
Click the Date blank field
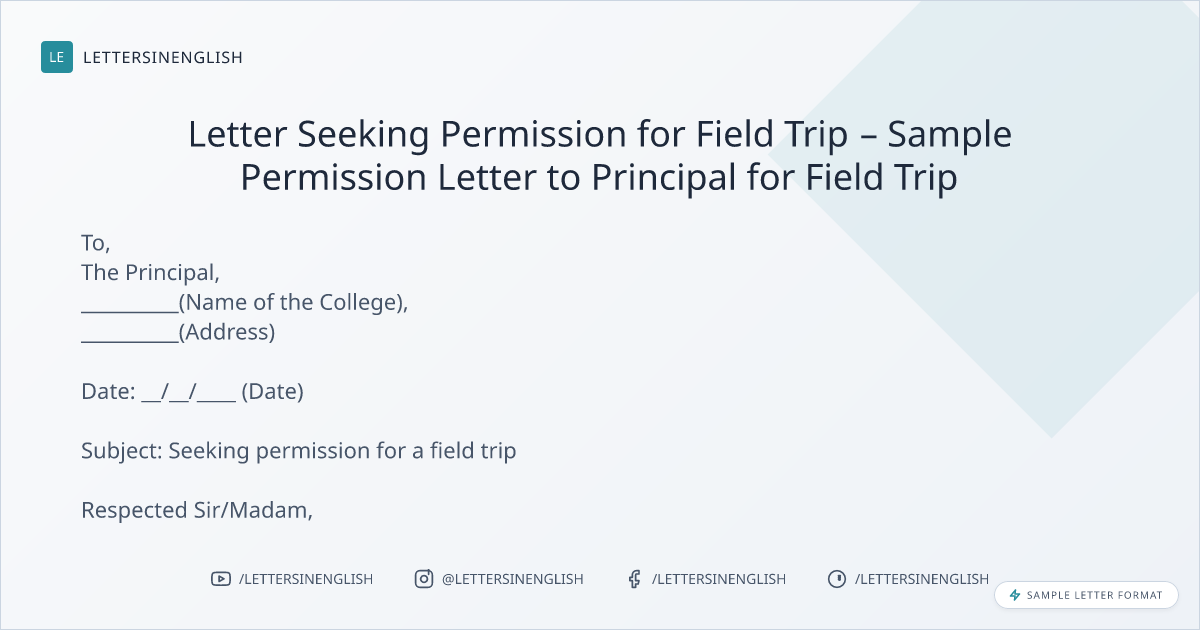pos(189,392)
